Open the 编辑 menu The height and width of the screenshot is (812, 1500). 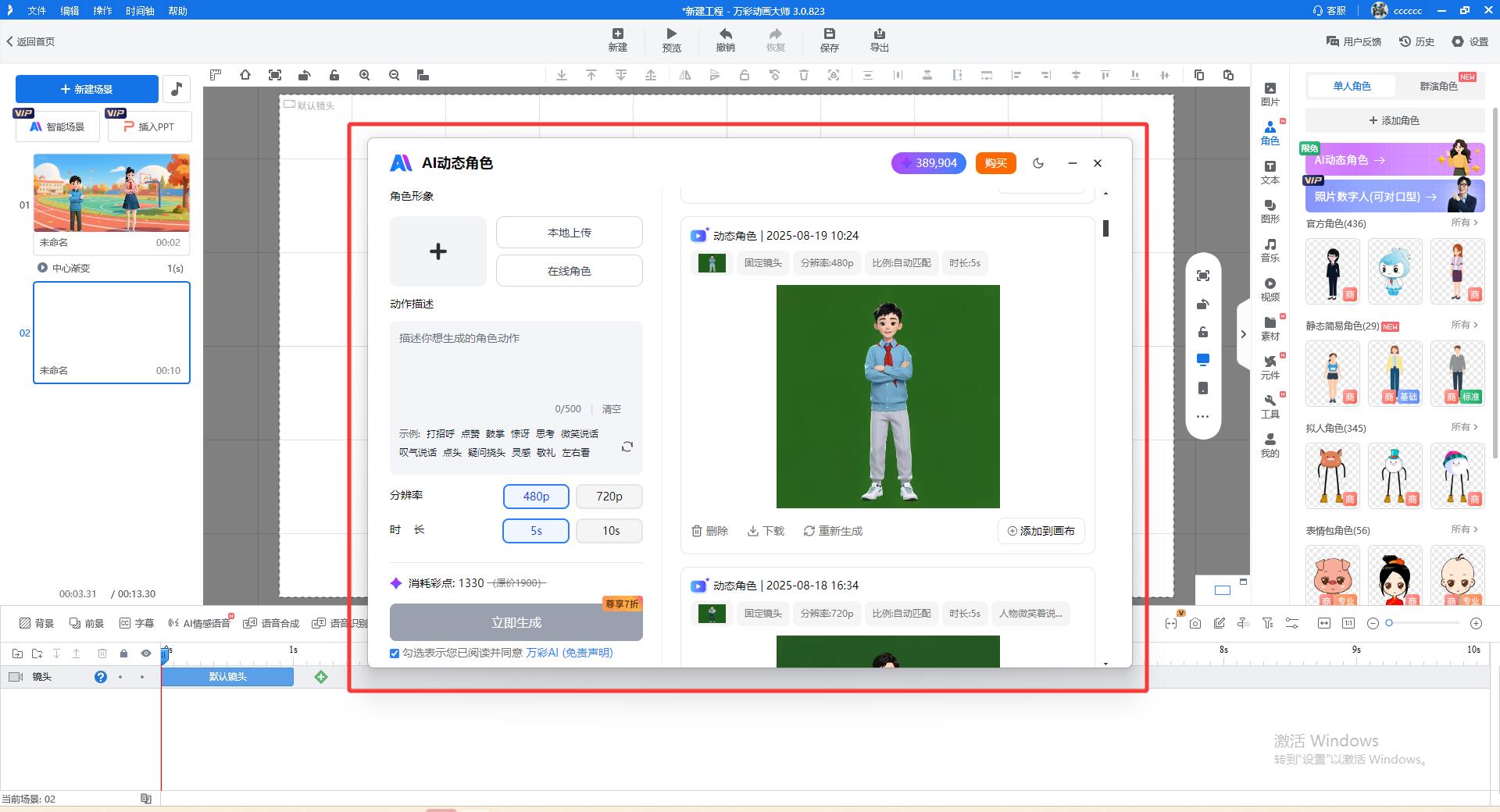[70, 11]
